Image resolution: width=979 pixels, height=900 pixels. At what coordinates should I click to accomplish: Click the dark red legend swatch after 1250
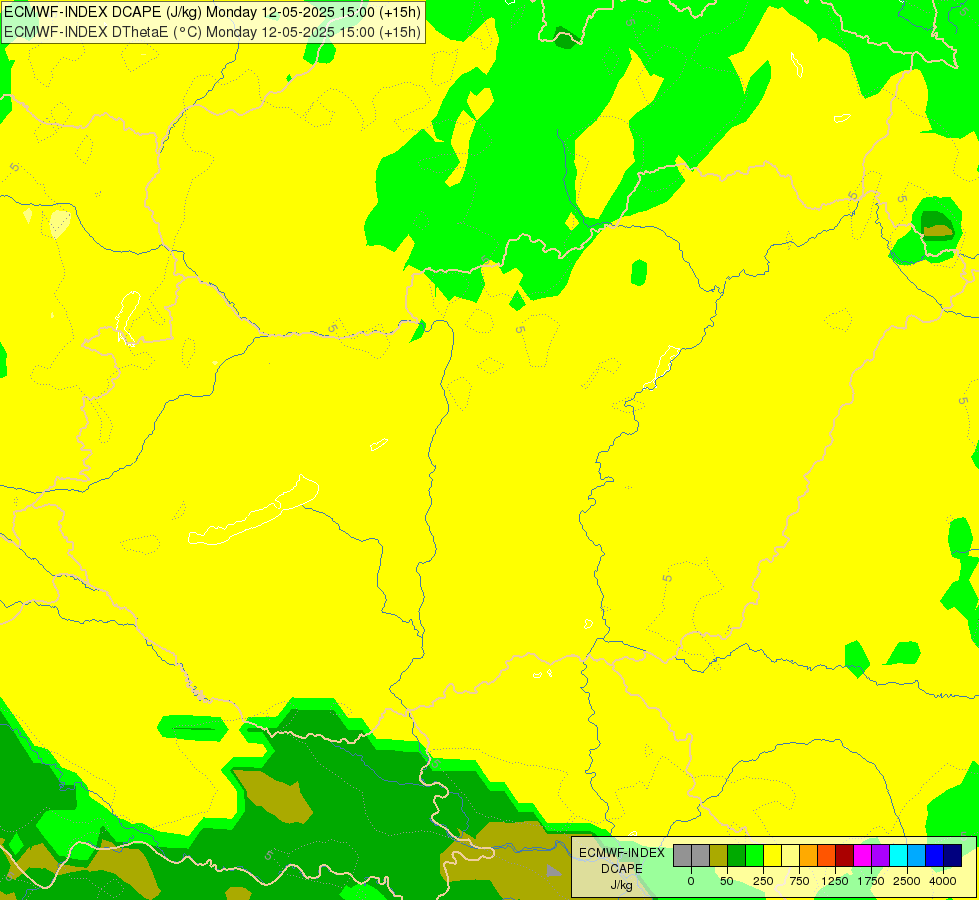[845, 856]
